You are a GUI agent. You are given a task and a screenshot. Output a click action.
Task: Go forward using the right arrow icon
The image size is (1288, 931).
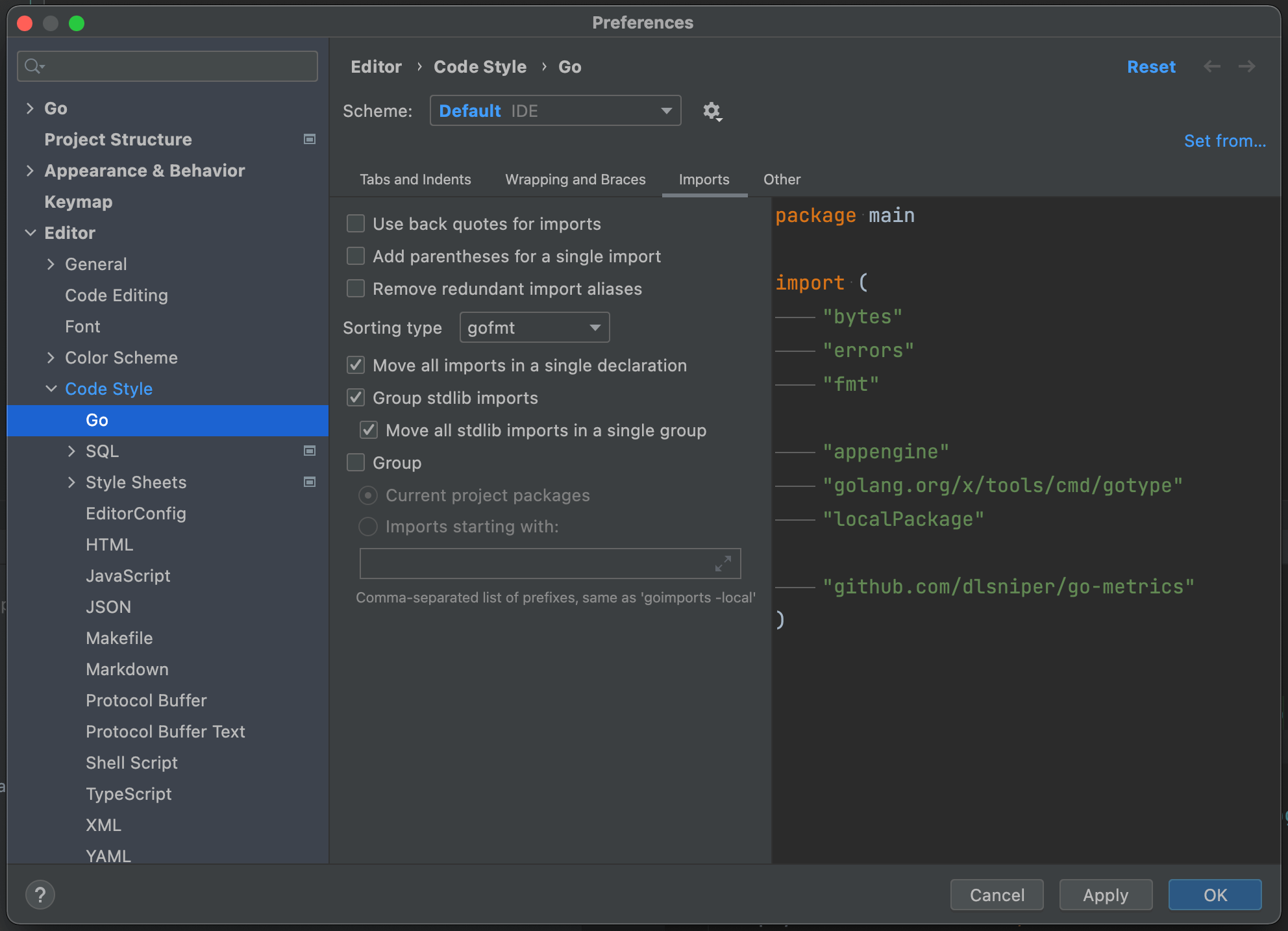point(1246,66)
